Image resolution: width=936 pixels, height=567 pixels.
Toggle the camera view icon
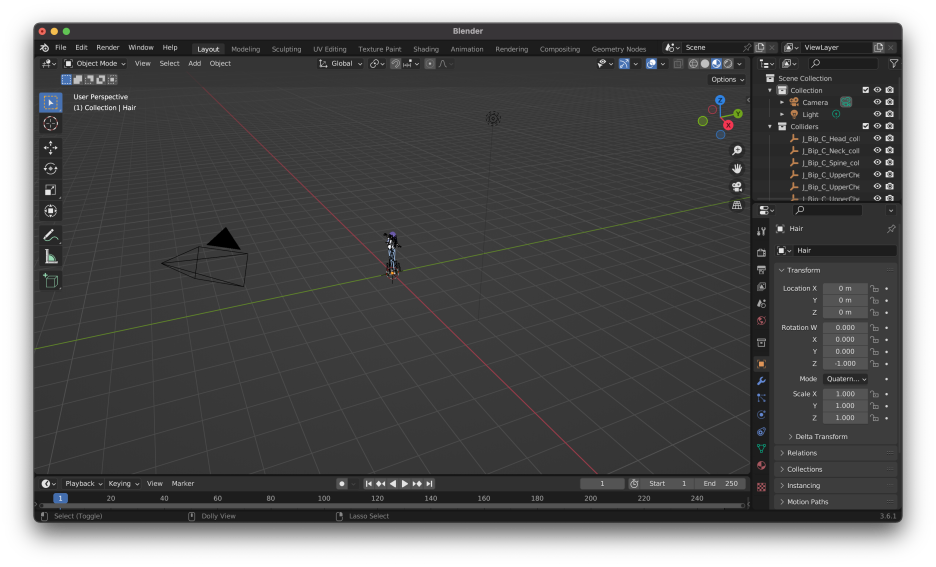point(737,187)
